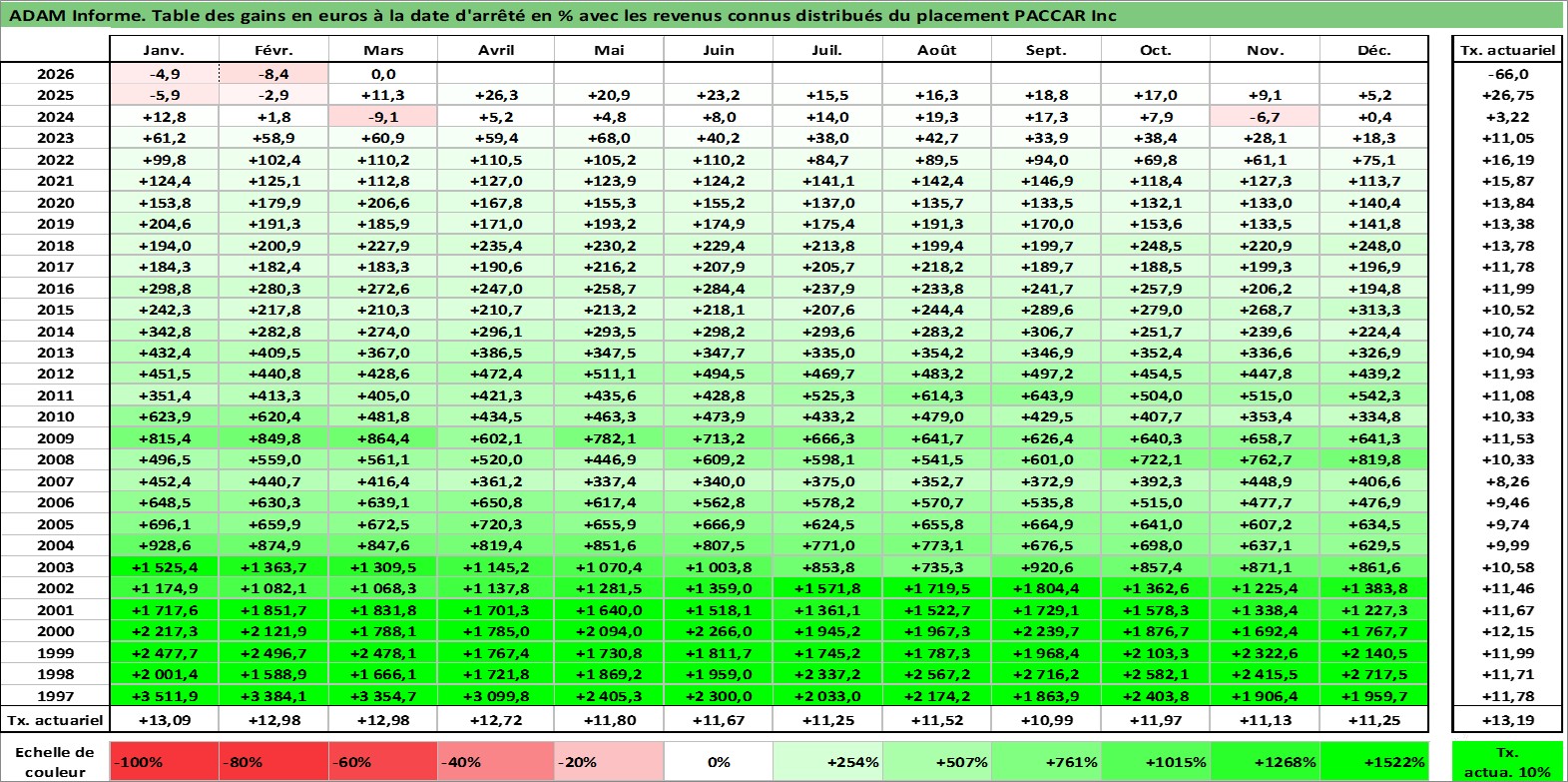Image resolution: width=1568 pixels, height=782 pixels.
Task: Click the -80% legend color cell
Action: tap(273, 761)
